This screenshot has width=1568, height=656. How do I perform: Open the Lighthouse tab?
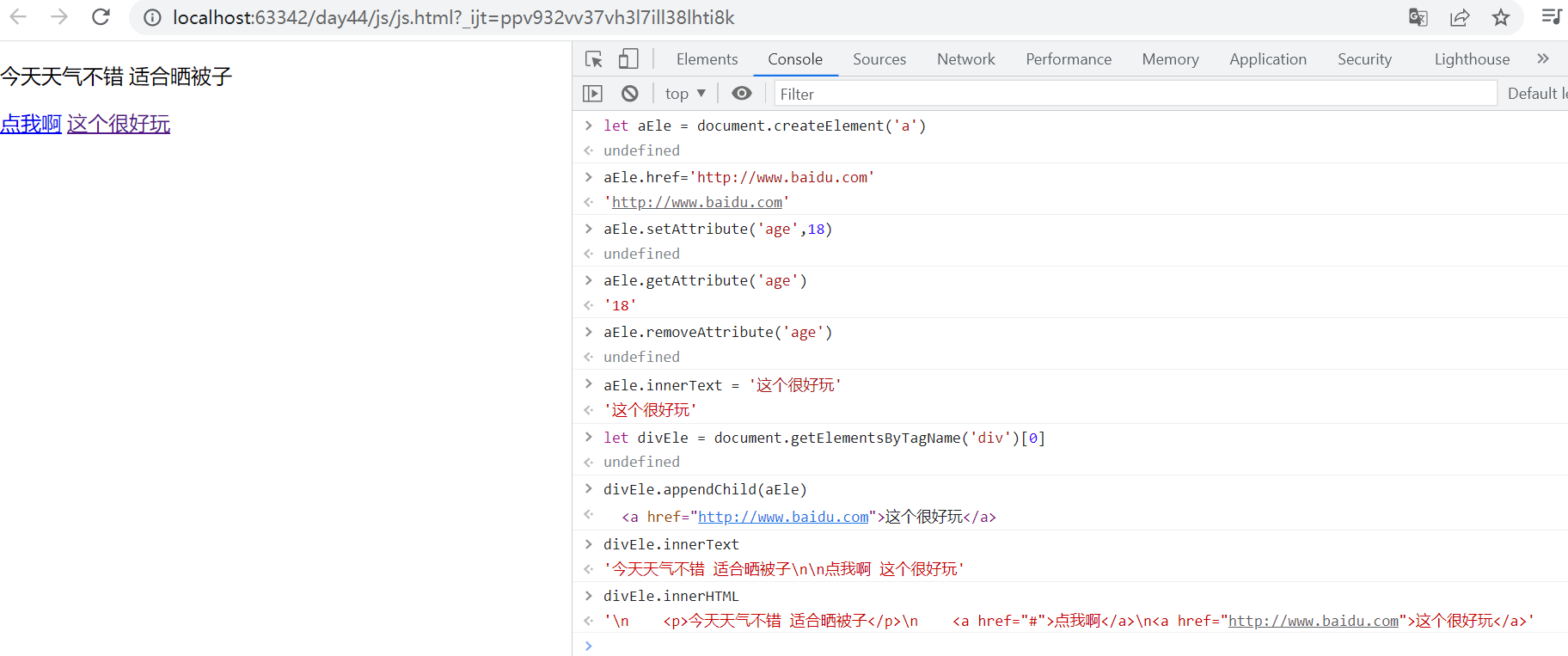1472,59
